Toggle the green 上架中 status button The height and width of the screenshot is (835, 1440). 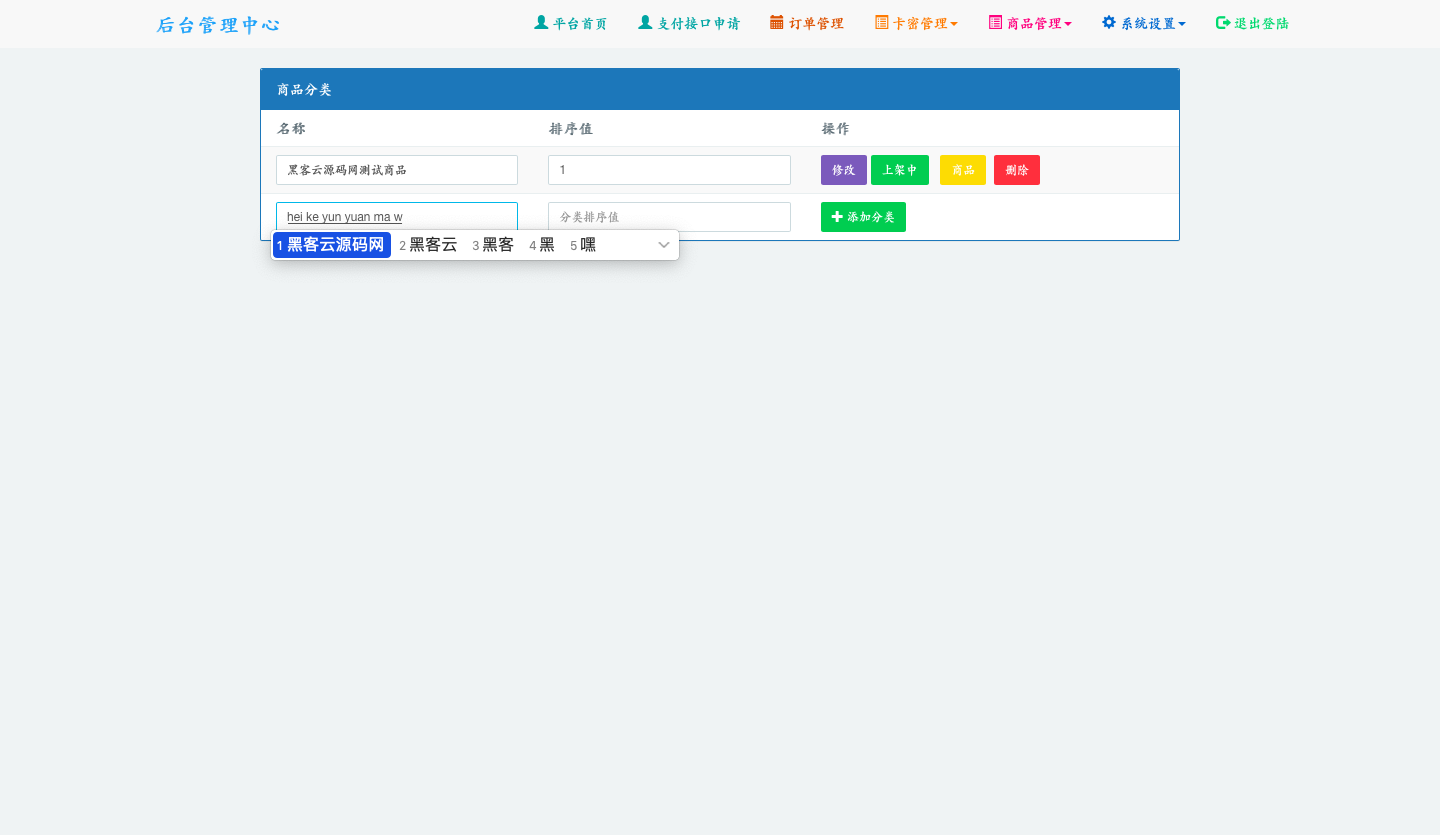[x=899, y=170]
